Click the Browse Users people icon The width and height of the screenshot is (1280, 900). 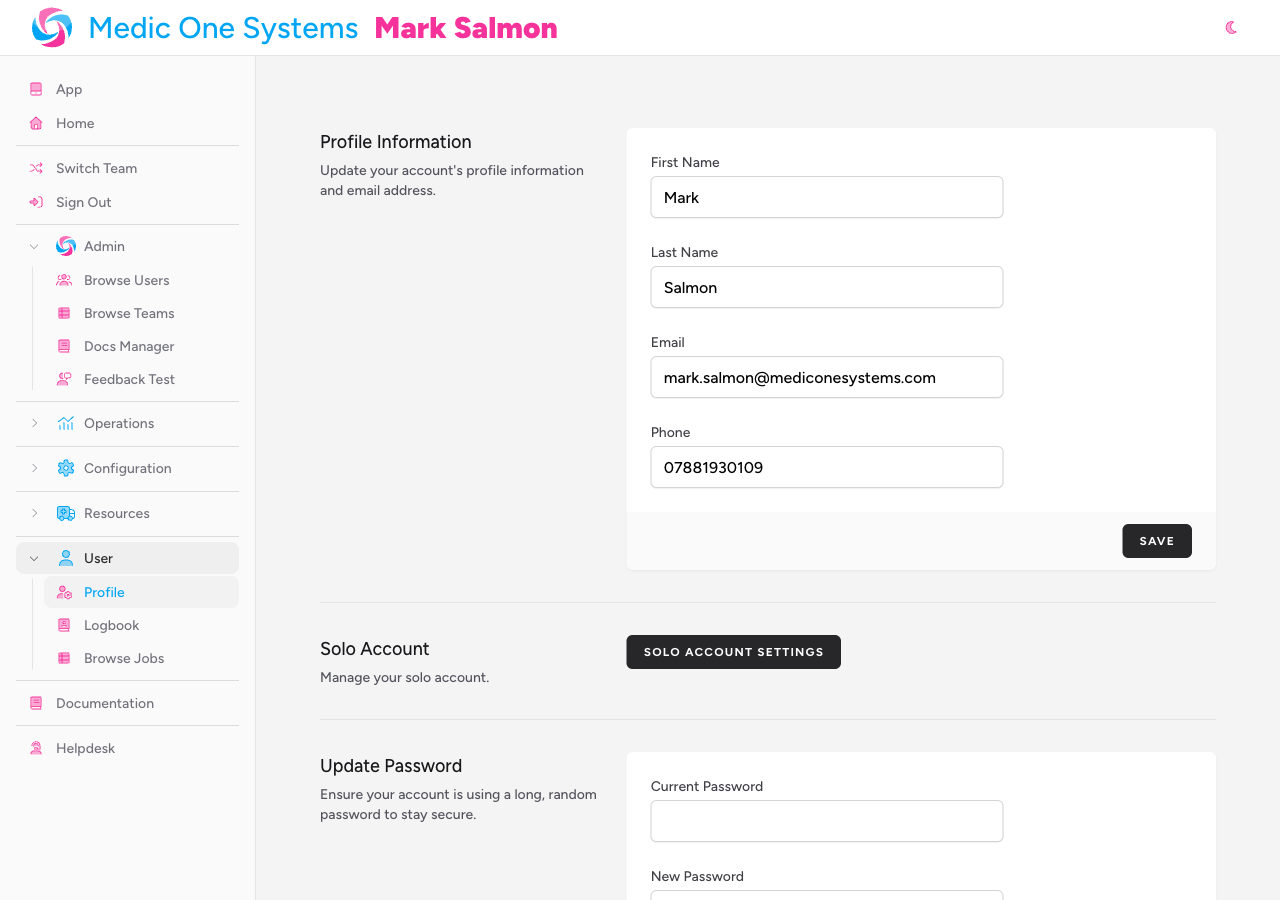pyautogui.click(x=63, y=280)
